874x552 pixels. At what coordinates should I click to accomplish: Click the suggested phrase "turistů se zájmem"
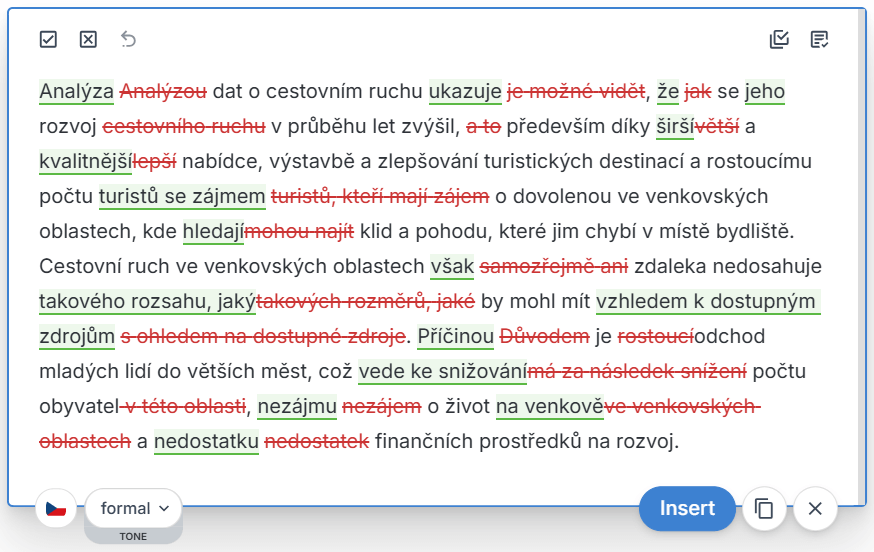point(182,196)
